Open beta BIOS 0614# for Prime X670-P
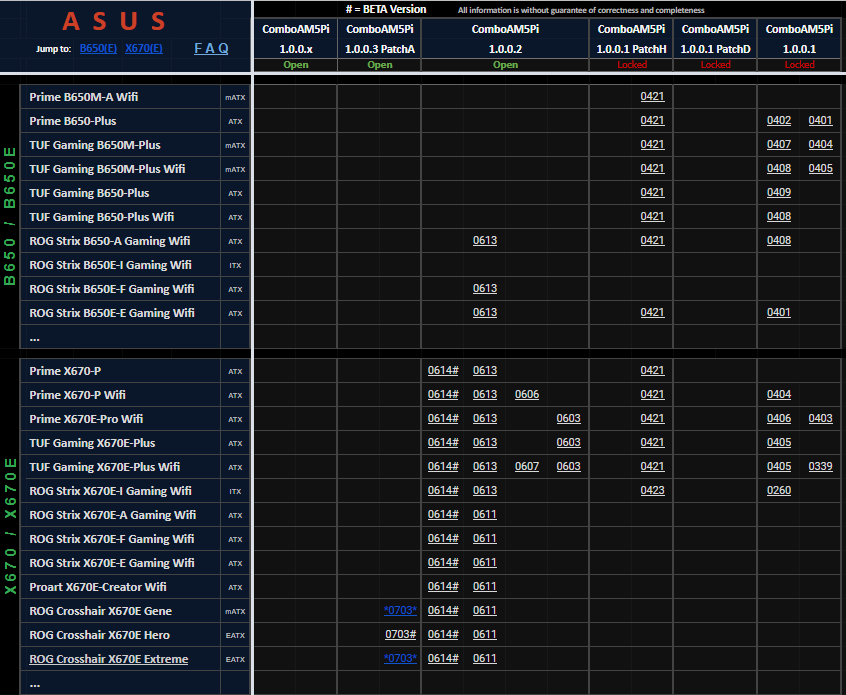The width and height of the screenshot is (846, 695). click(x=443, y=371)
